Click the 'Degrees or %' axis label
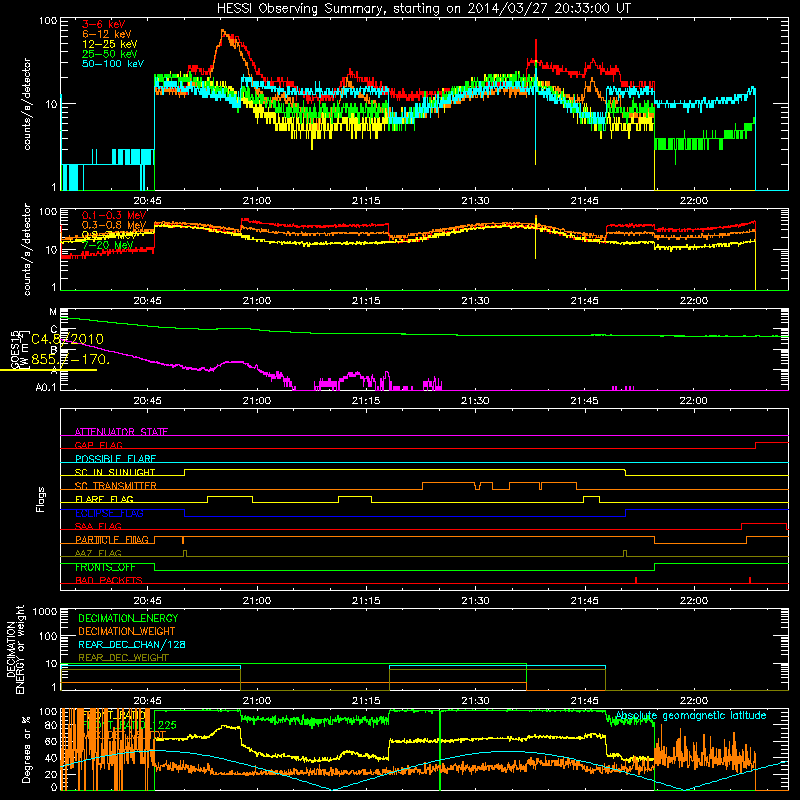800x800 pixels. pyautogui.click(x=26, y=749)
